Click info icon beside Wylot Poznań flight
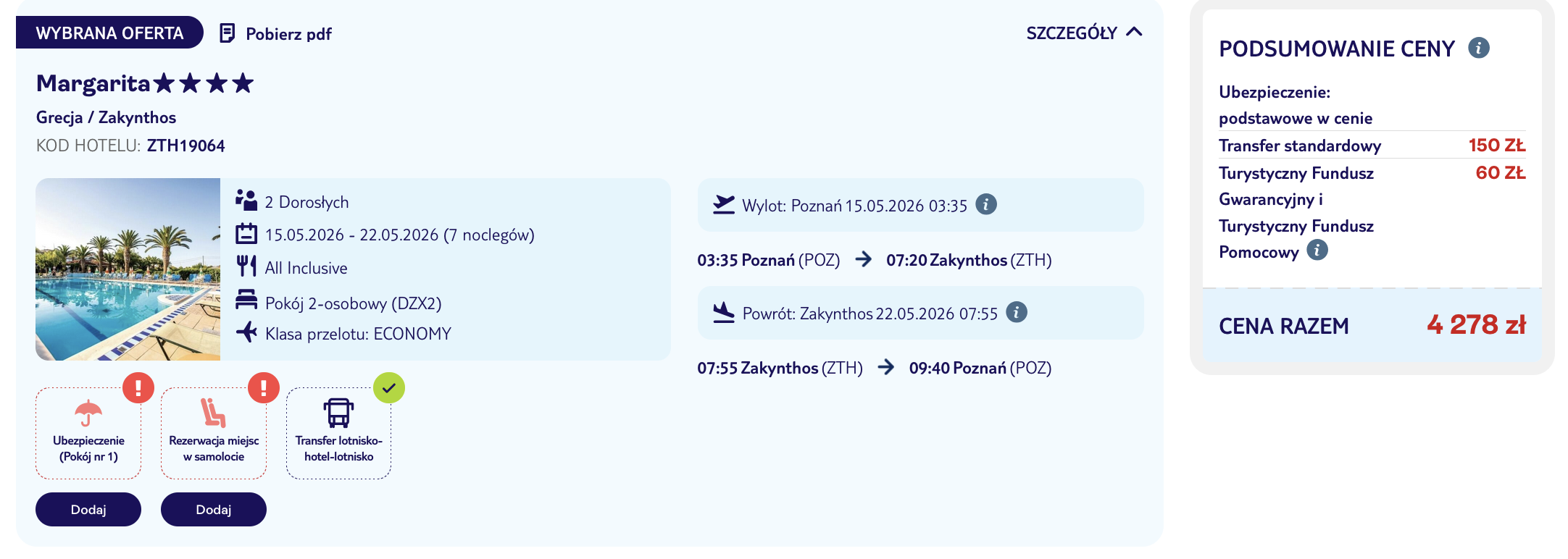 coord(985,205)
